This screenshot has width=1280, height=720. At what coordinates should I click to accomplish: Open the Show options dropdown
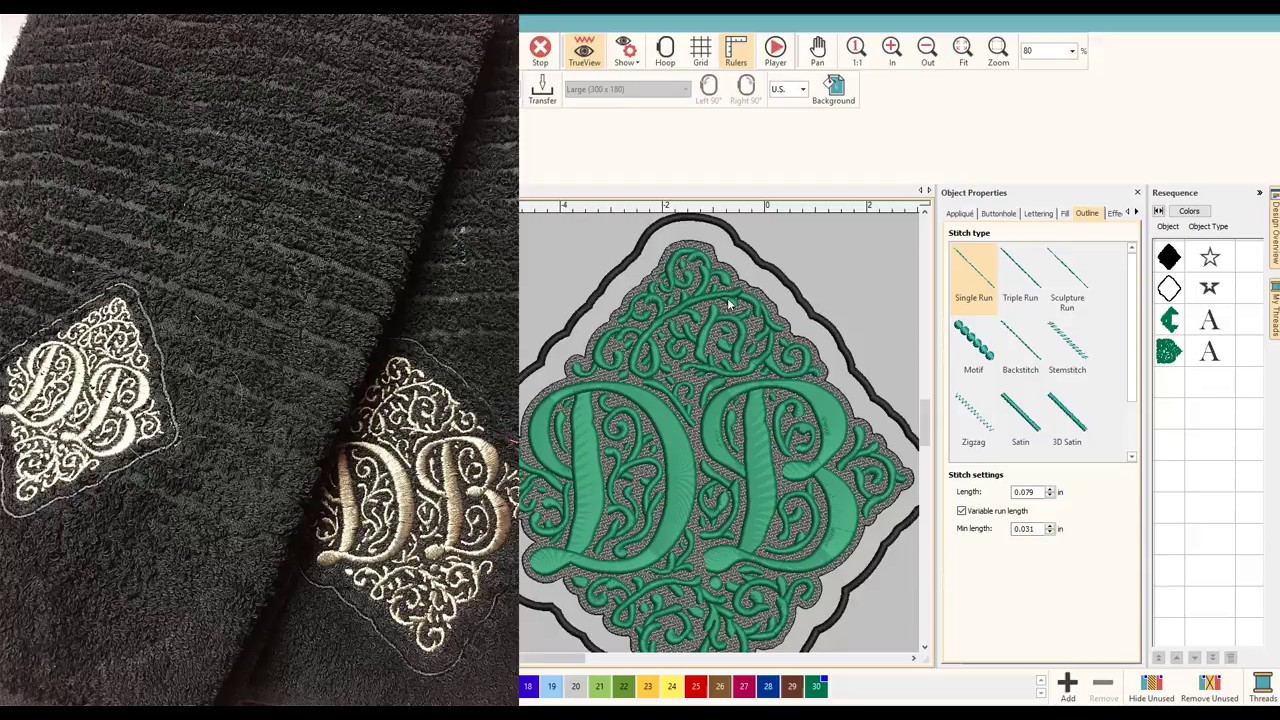coord(626,51)
